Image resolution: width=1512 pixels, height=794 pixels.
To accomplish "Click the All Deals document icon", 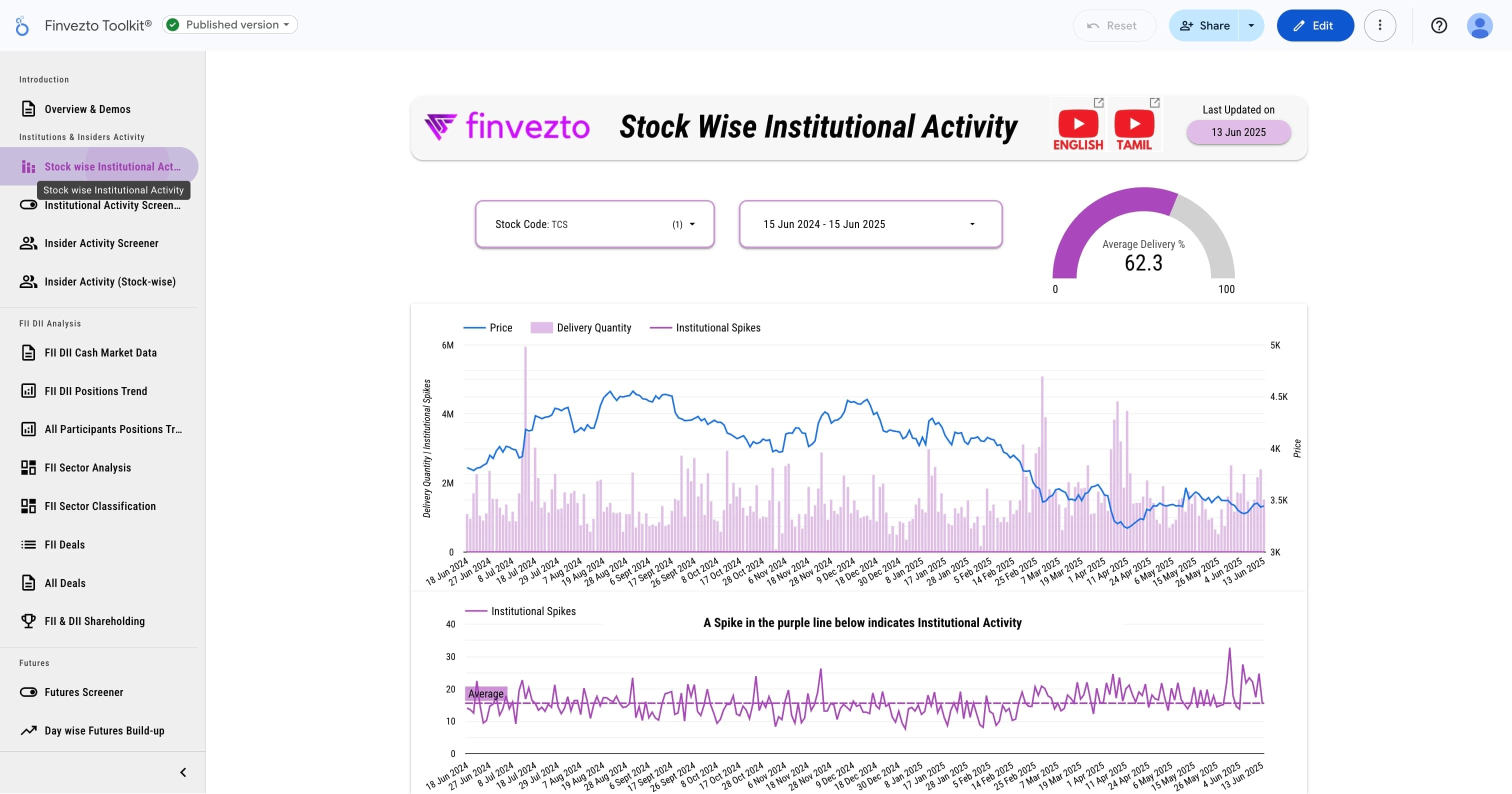I will pyautogui.click(x=28, y=583).
